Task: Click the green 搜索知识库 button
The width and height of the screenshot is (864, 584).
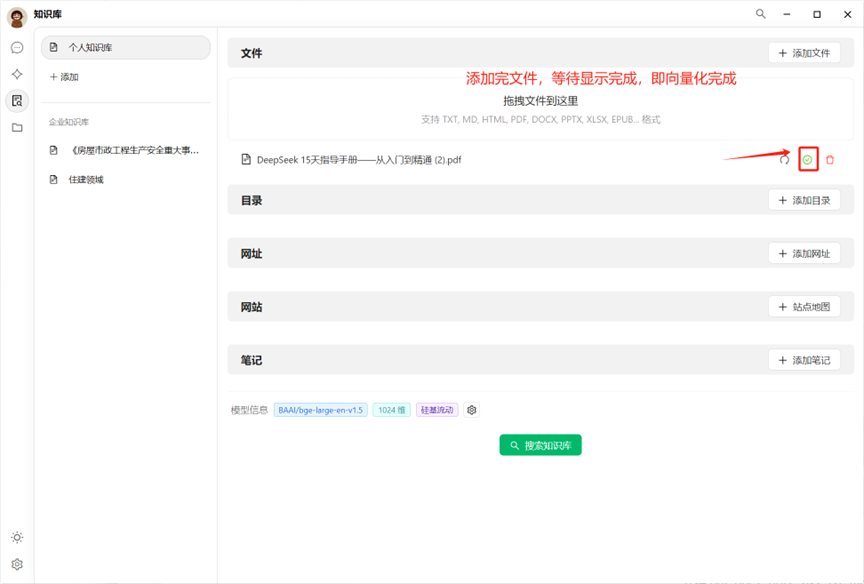Action: click(540, 445)
